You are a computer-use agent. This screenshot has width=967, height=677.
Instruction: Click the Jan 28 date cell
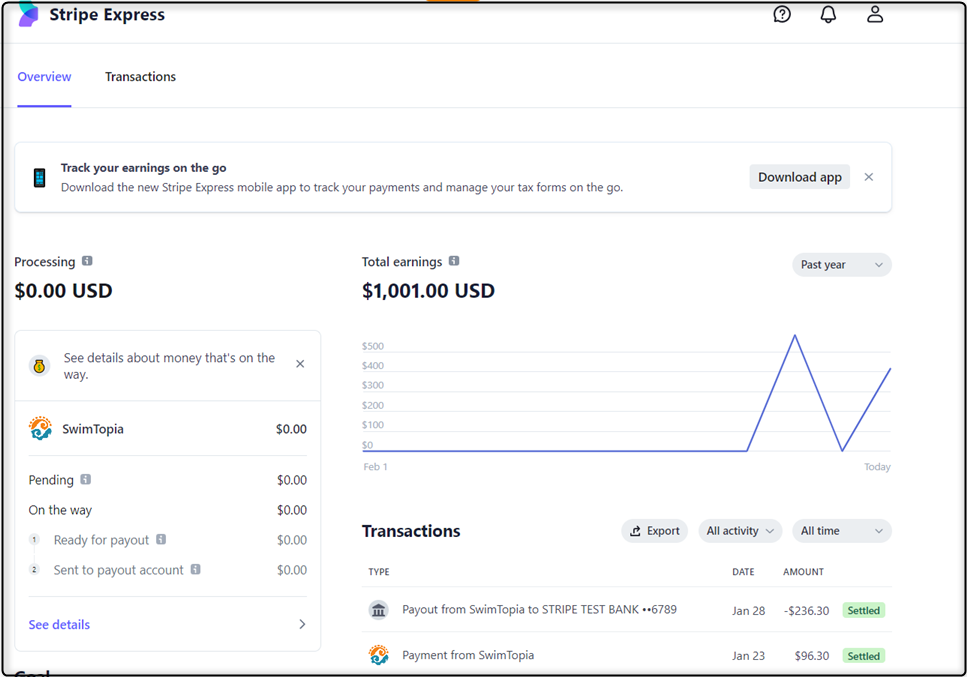(748, 610)
